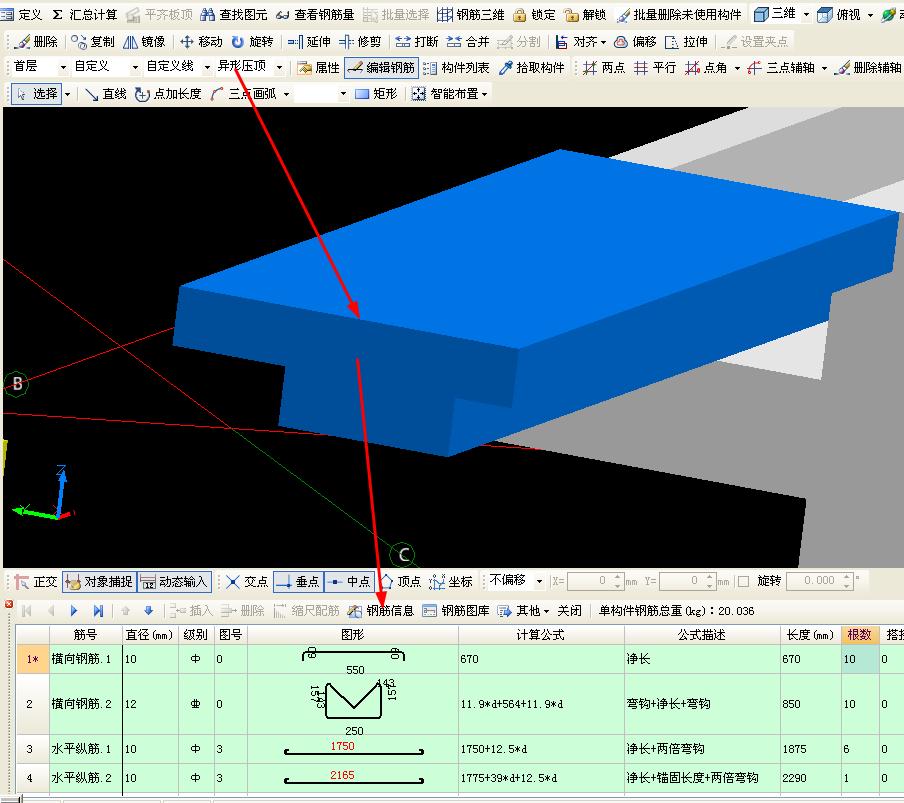Move rebar row down arrow
This screenshot has height=803, width=904.
click(149, 610)
